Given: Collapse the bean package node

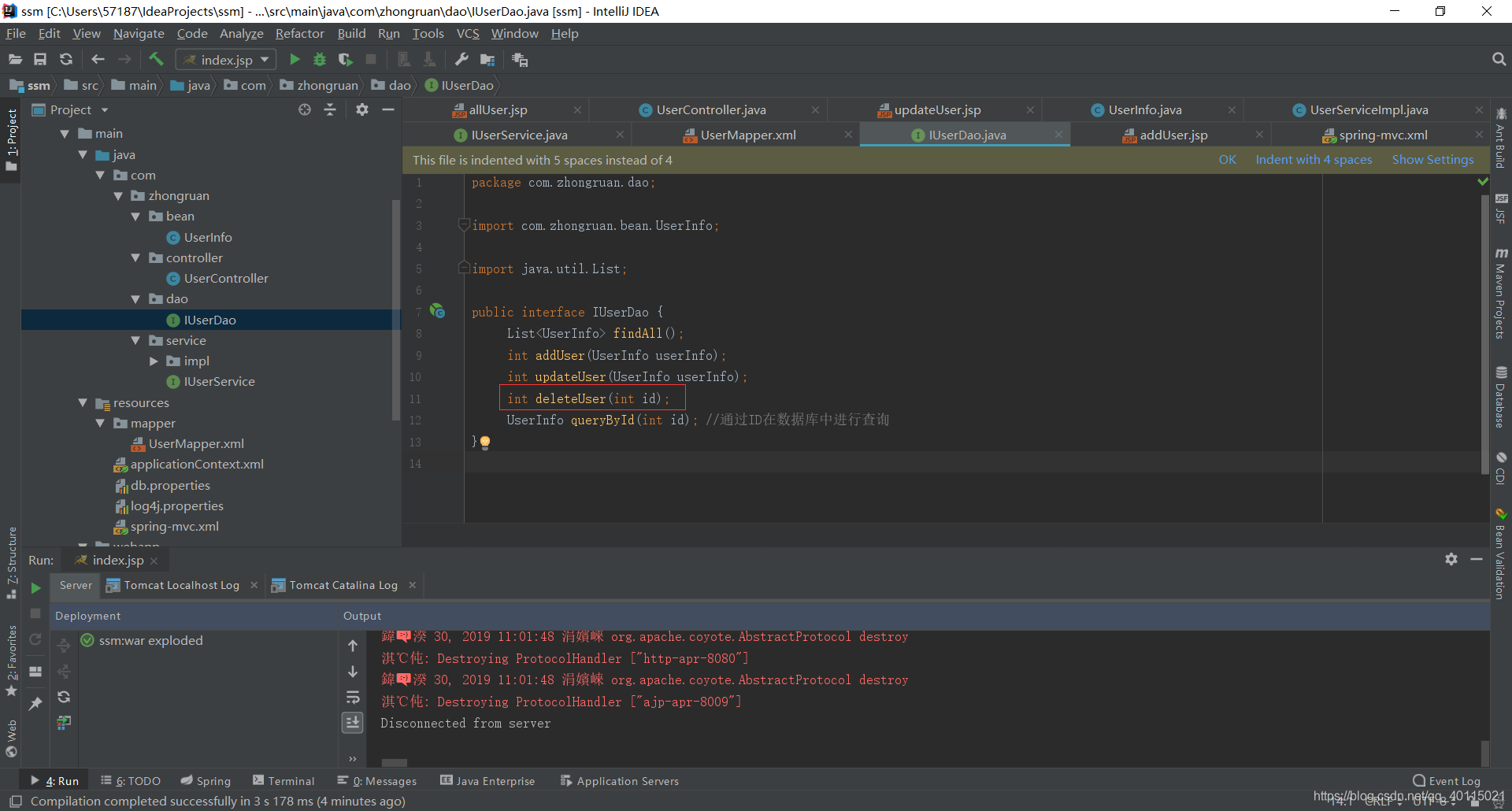Looking at the screenshot, I should (x=135, y=217).
